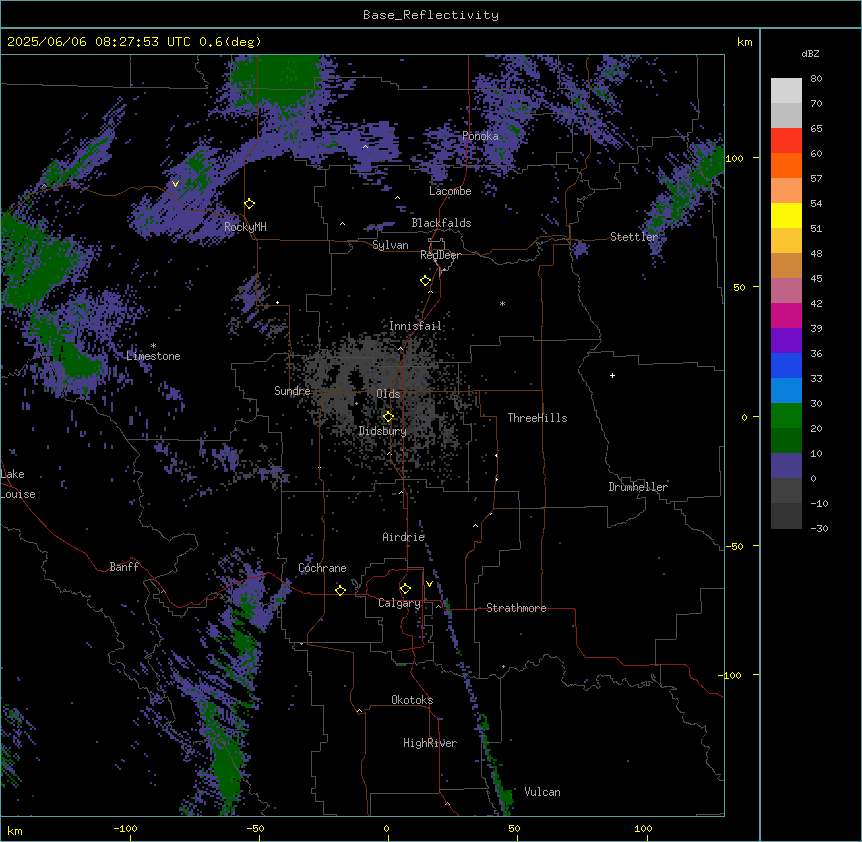The height and width of the screenshot is (842, 862).
Task: Click the Banff label
Action: 124,567
